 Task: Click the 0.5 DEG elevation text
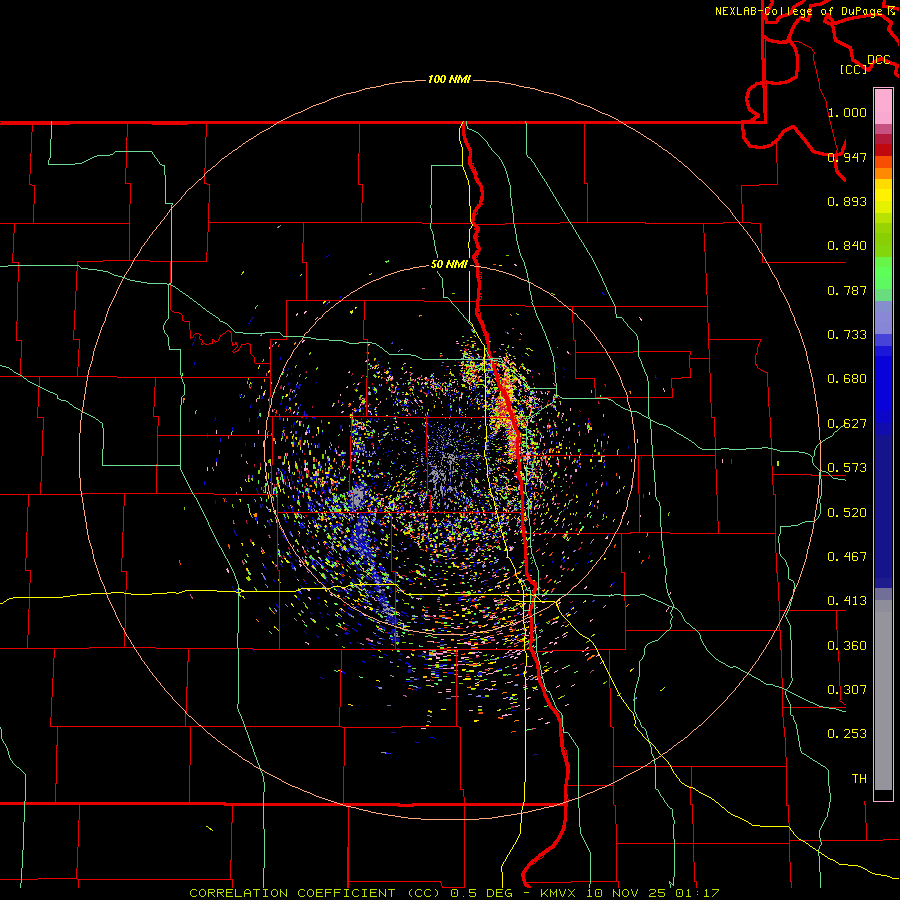(481, 893)
